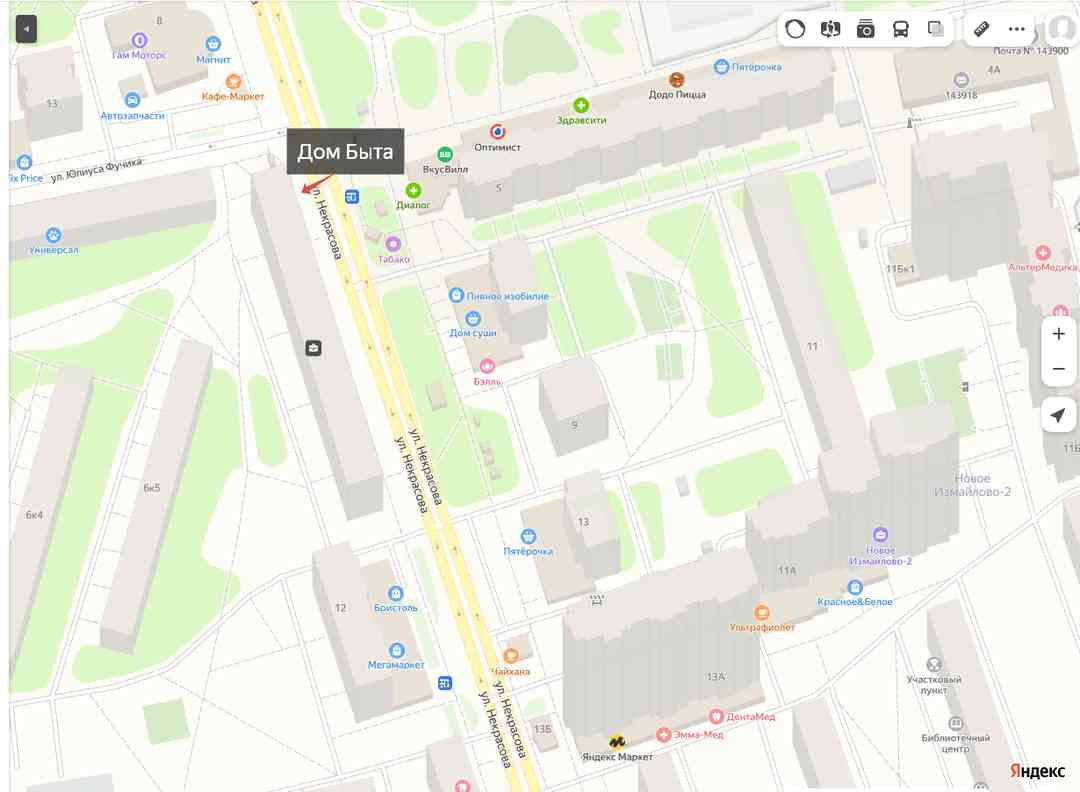The image size is (1080, 792).
Task: Select building label 4А
Action: pyautogui.click(x=993, y=70)
